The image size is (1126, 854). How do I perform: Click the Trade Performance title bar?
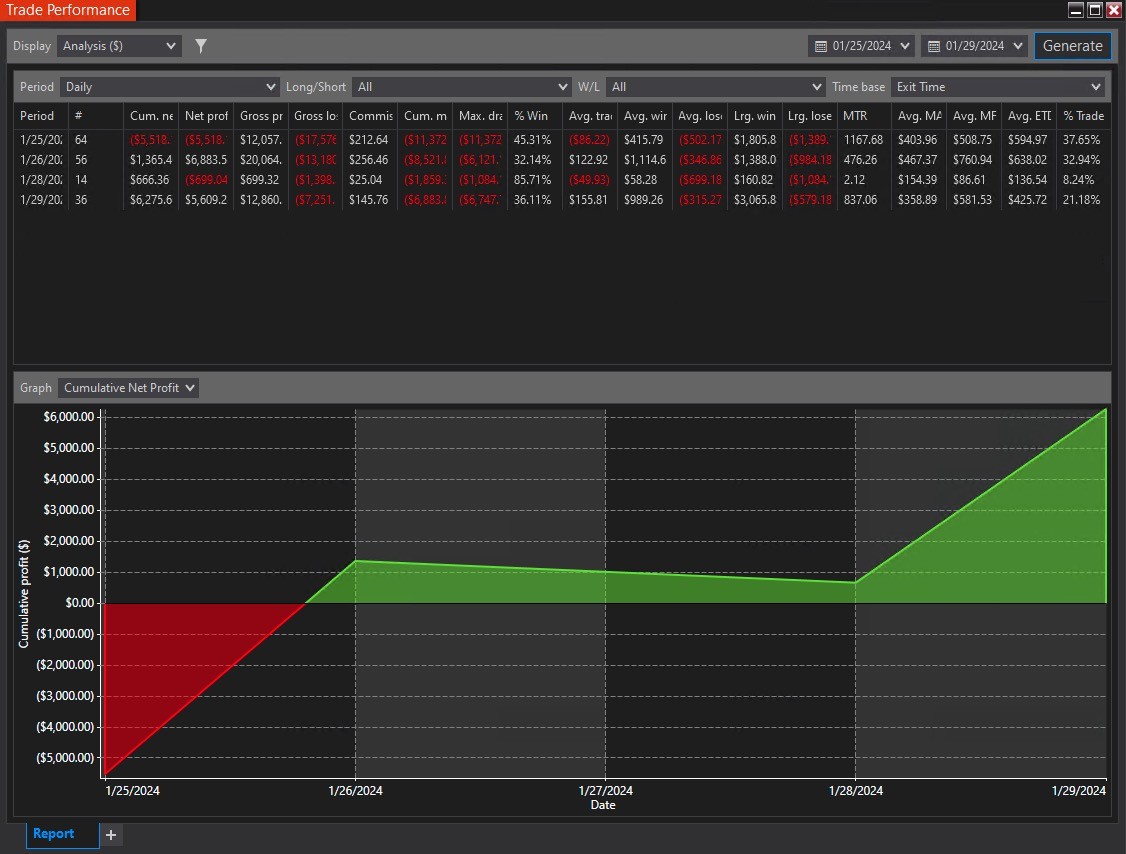point(68,10)
